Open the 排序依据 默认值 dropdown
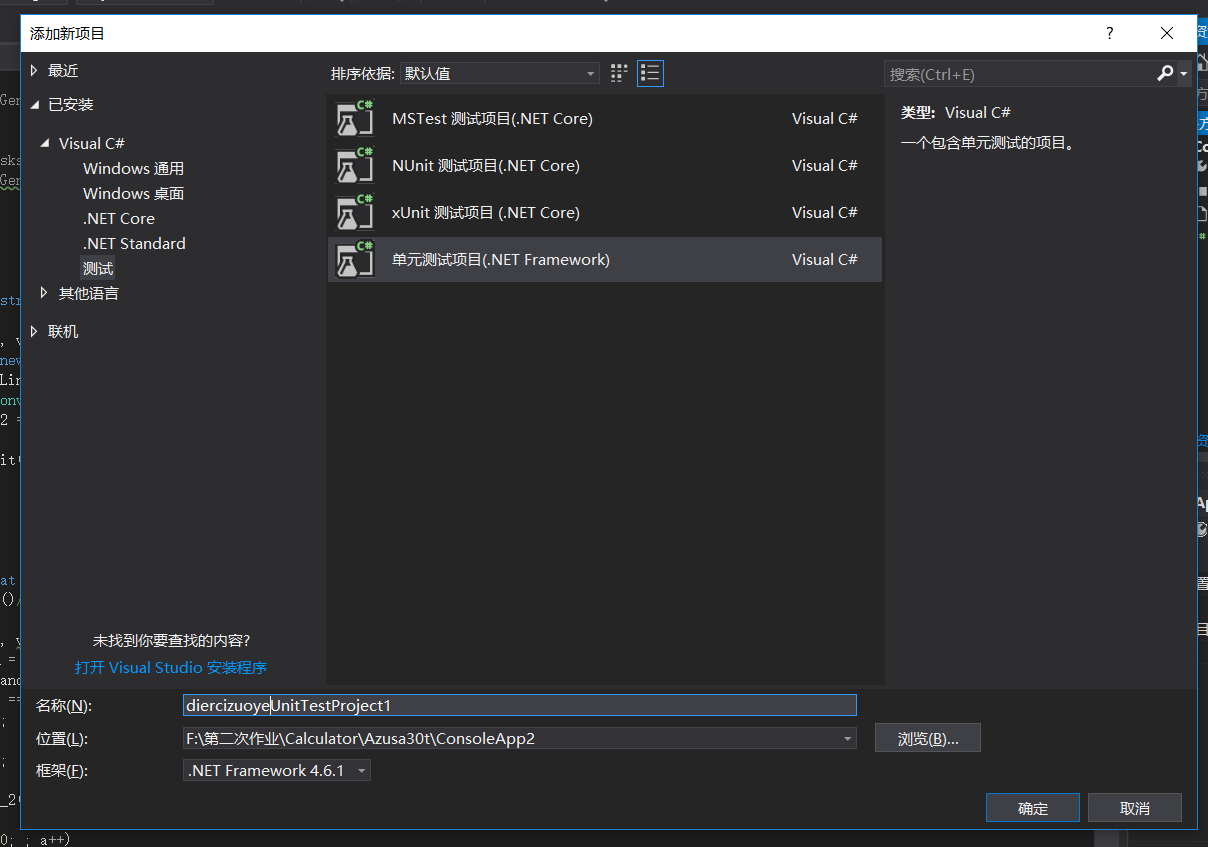This screenshot has width=1208, height=847. pyautogui.click(x=499, y=74)
